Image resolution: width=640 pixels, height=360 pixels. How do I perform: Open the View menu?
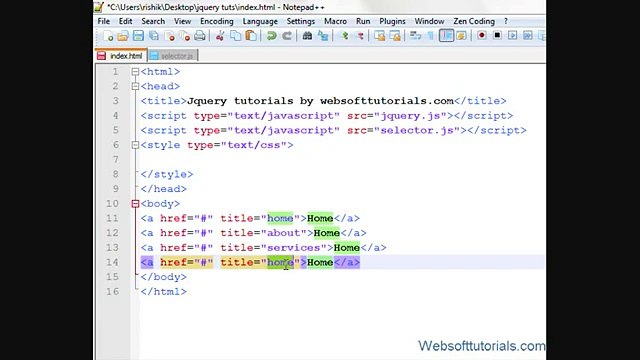pyautogui.click(x=182, y=21)
